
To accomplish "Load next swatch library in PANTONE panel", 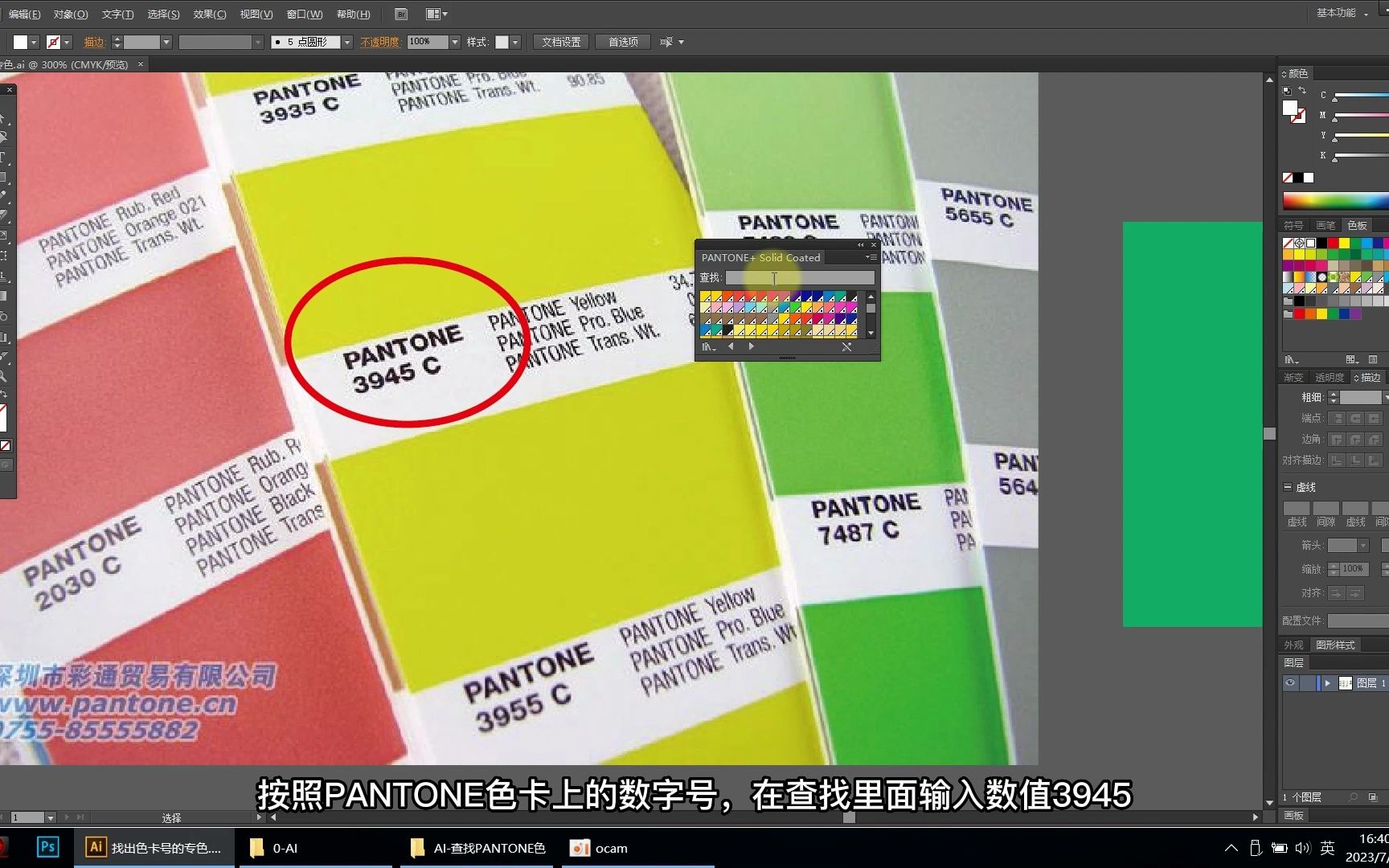I will (752, 347).
